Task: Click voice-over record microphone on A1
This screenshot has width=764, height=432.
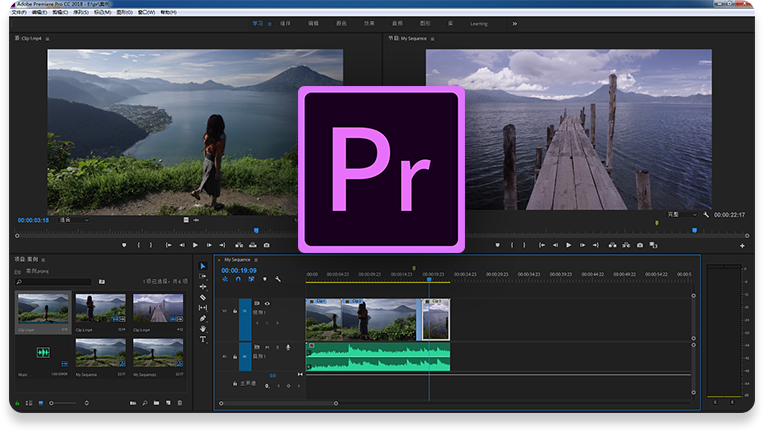Action: point(288,347)
